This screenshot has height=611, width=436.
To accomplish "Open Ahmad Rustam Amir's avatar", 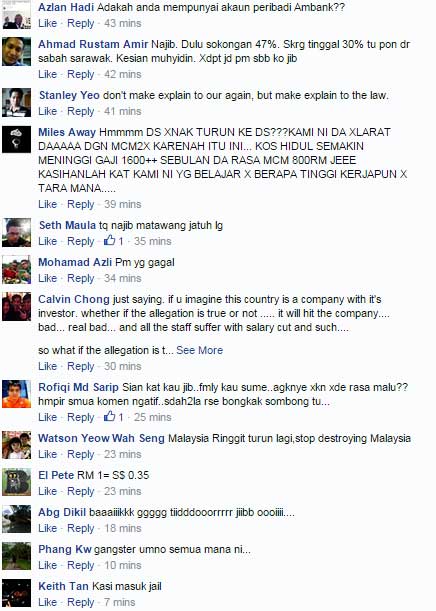I will point(16,51).
